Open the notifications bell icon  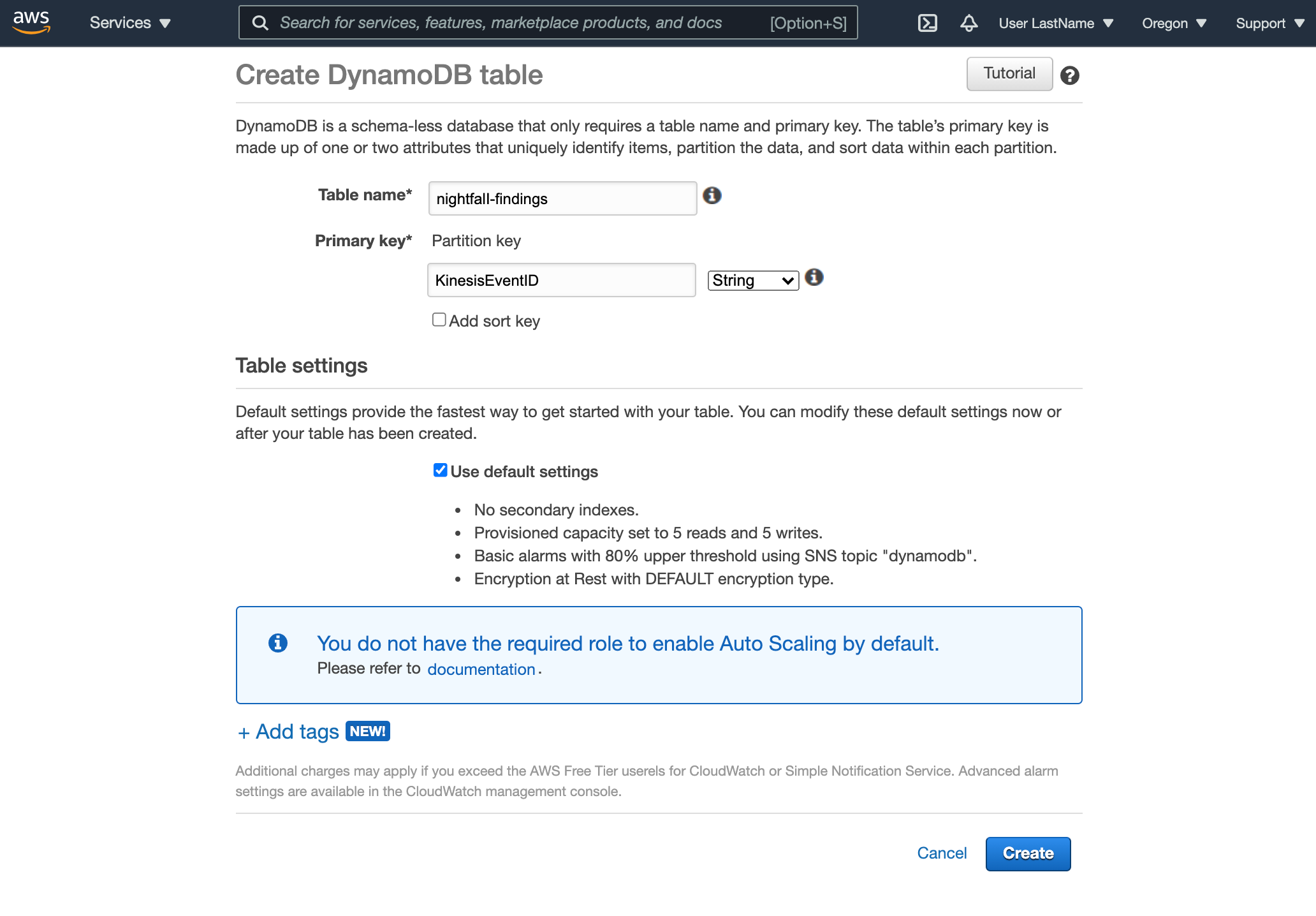969,23
